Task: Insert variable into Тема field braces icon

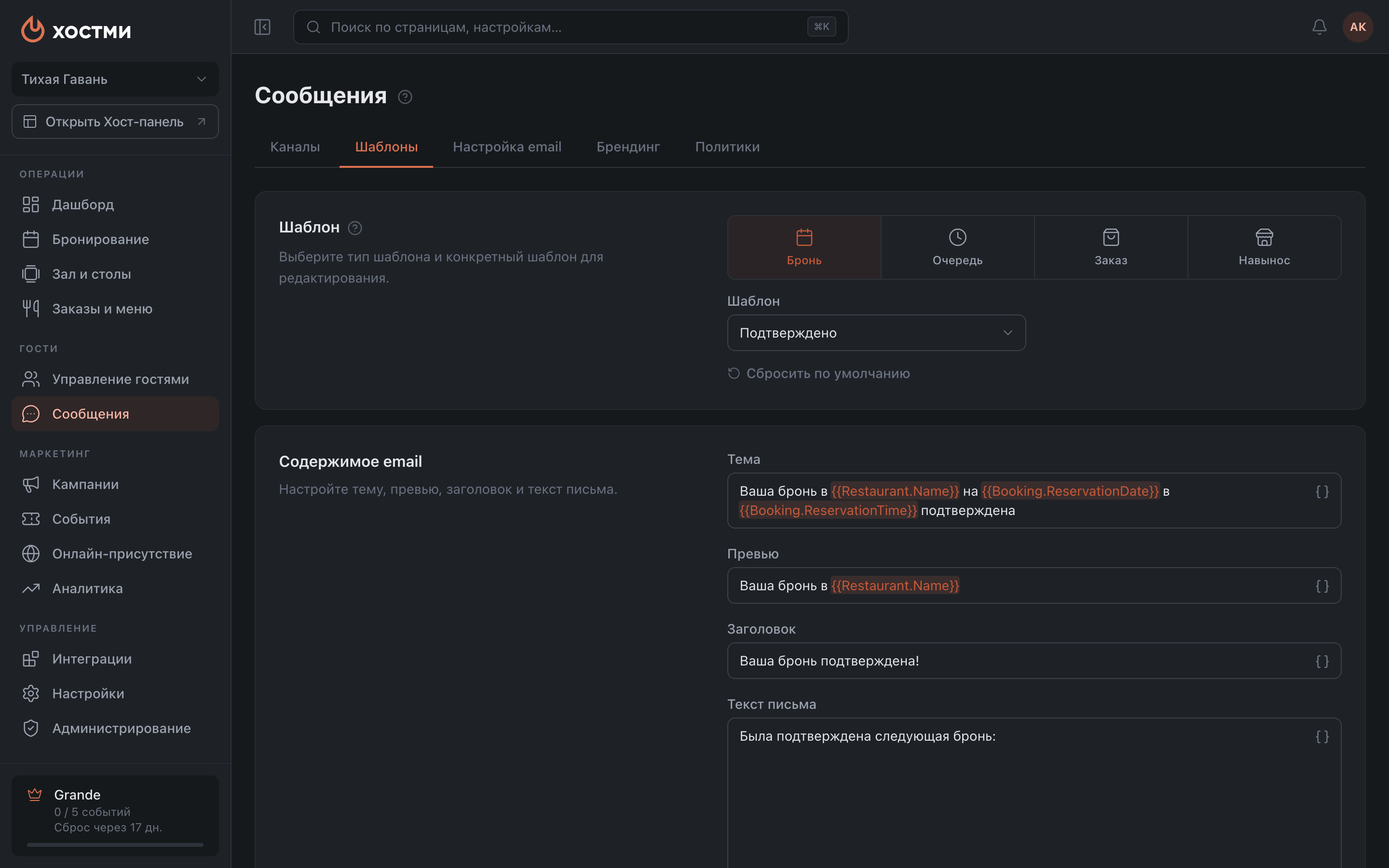Action: (x=1322, y=491)
